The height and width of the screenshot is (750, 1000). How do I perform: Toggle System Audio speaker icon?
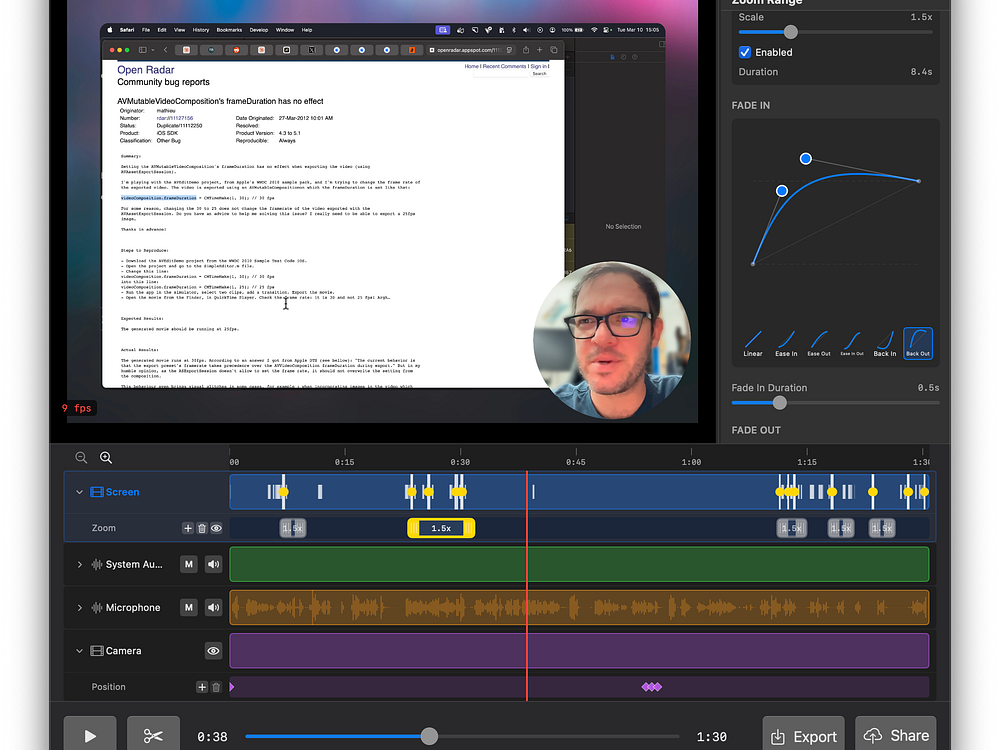point(214,564)
